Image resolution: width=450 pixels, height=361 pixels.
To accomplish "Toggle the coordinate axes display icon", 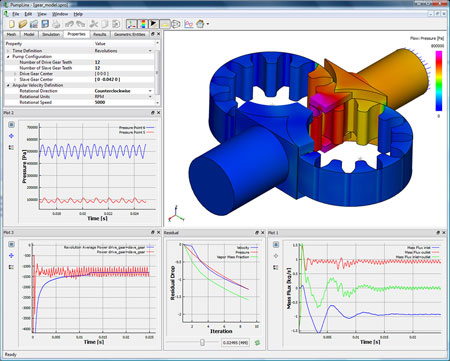I will coord(132,24).
